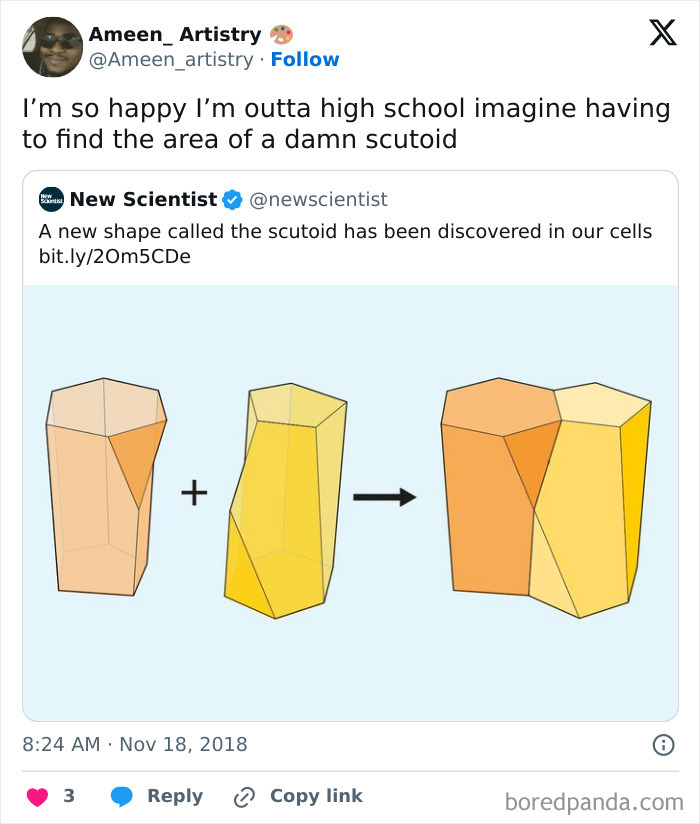This screenshot has height=824, width=700.
Task: Click New Scientist's verified badge
Action: coord(232,199)
